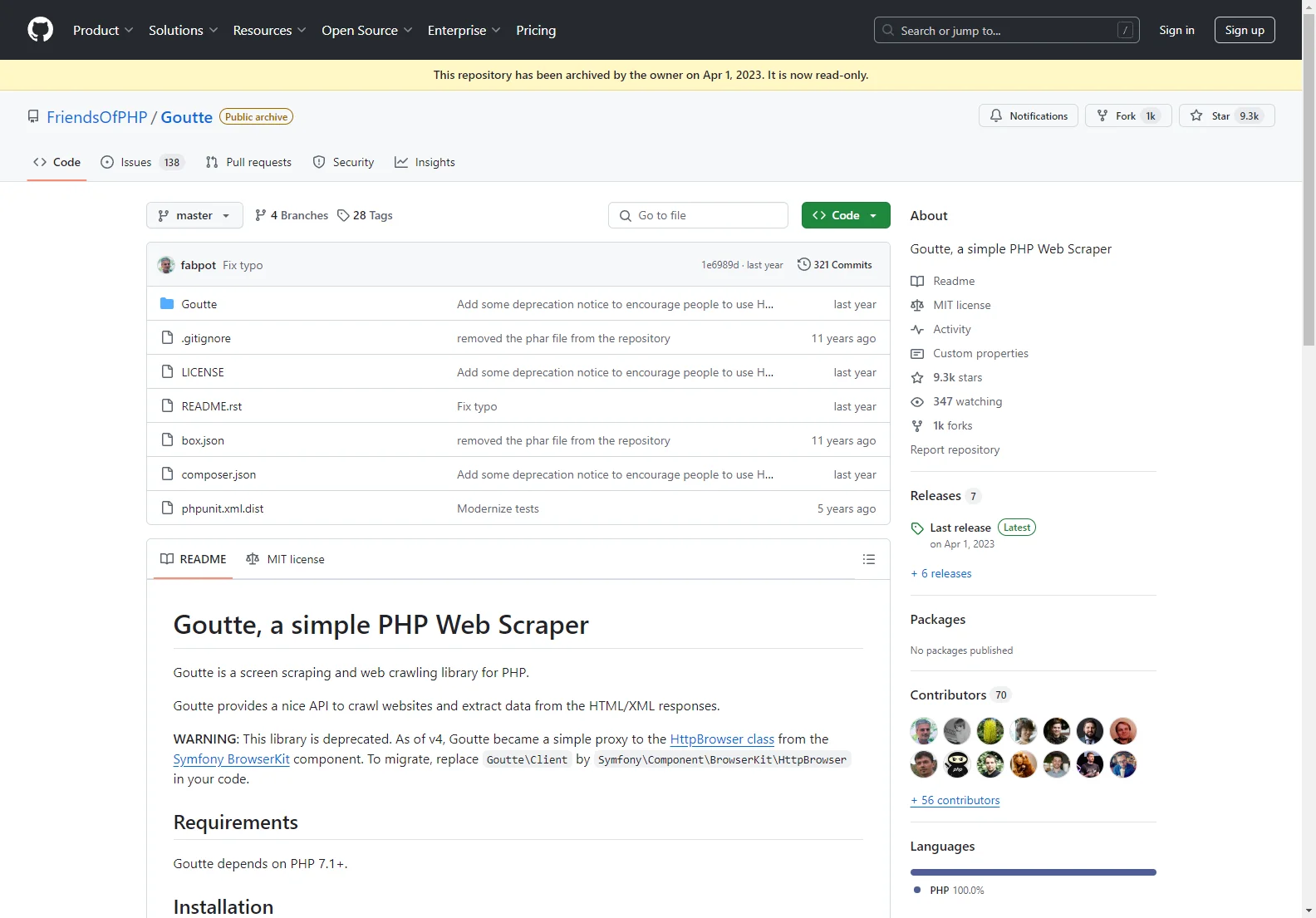Click the LICENSE file icon
Viewport: 1316px width, 918px height.
(167, 371)
